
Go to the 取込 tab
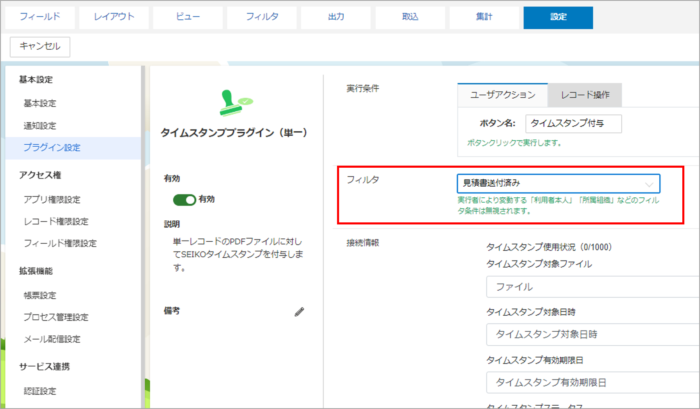pos(410,17)
